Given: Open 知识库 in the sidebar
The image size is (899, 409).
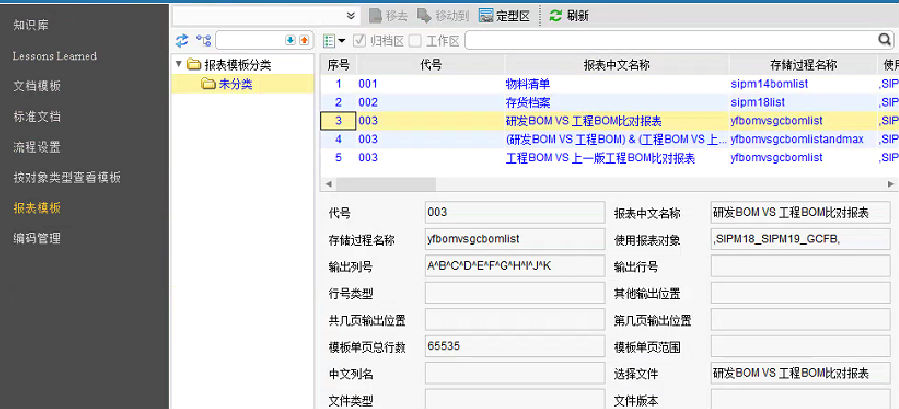Looking at the screenshot, I should pyautogui.click(x=31, y=25).
